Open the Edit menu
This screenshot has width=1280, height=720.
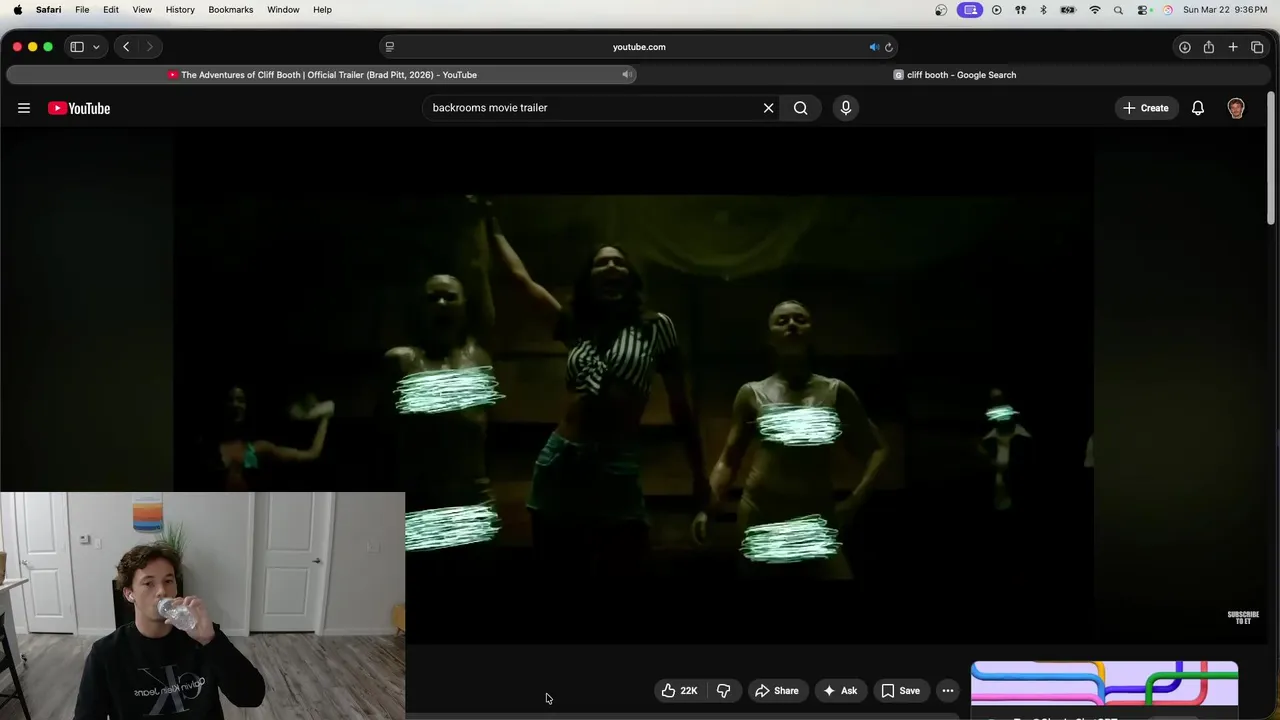[111, 10]
